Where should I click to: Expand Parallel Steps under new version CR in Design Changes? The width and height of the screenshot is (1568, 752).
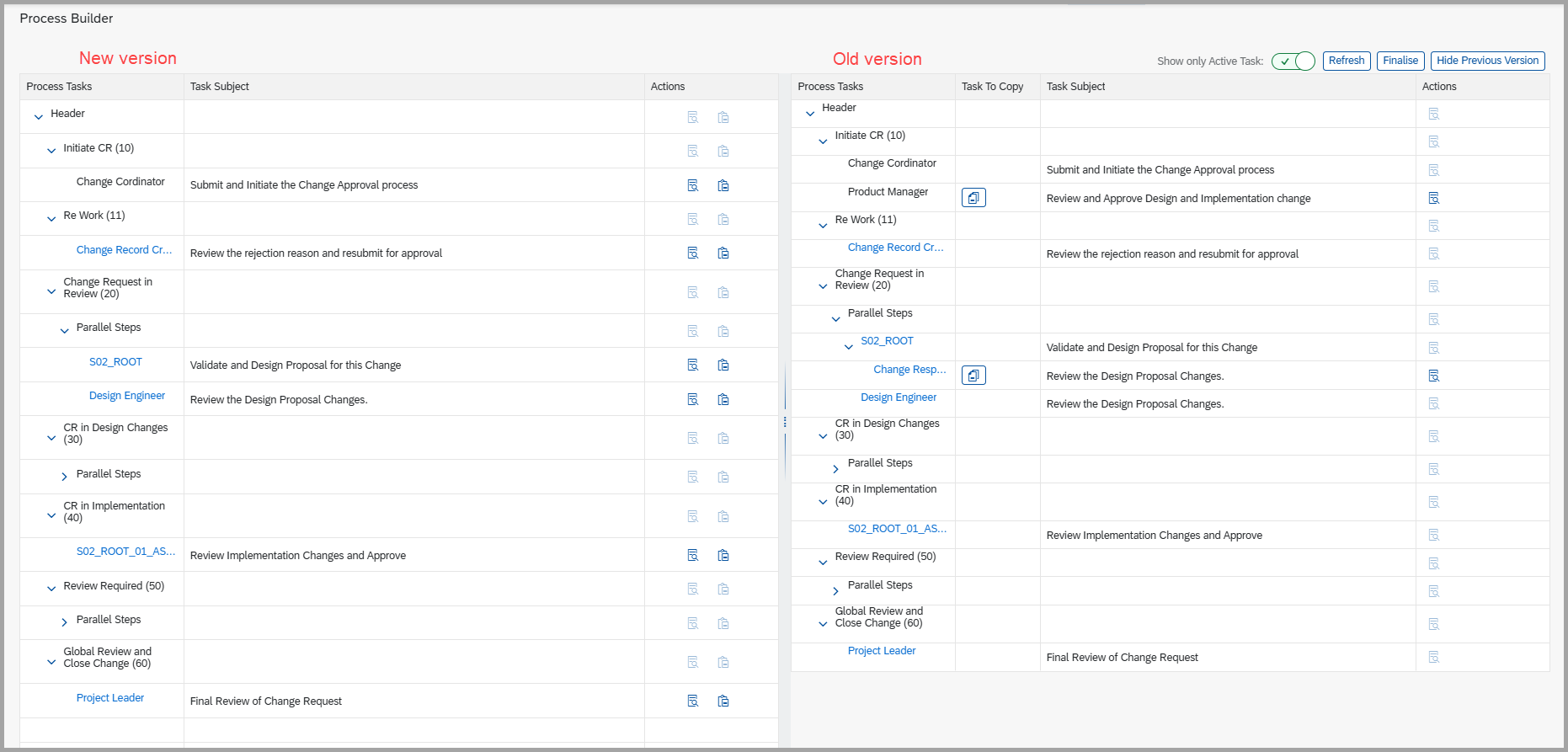64,477
